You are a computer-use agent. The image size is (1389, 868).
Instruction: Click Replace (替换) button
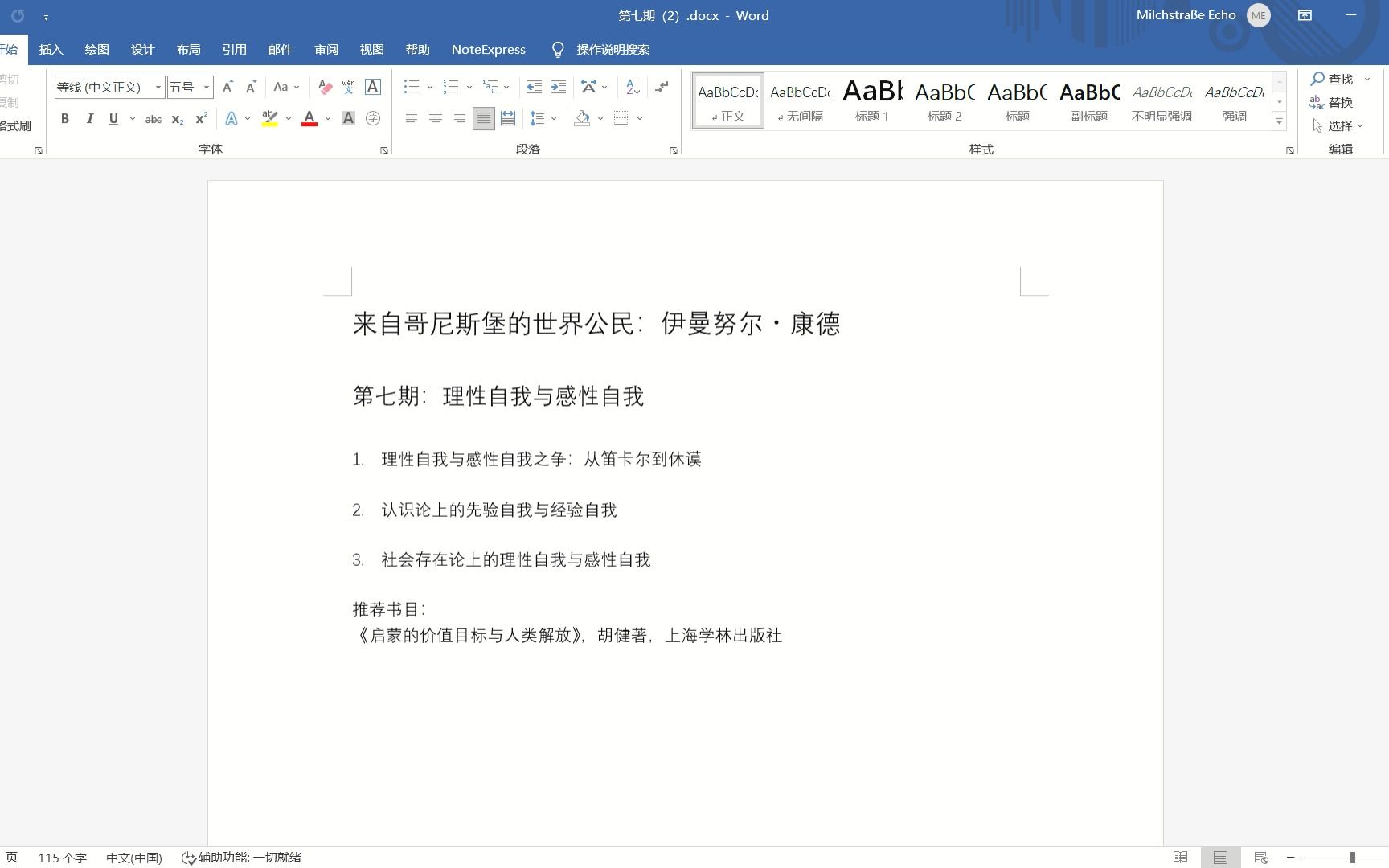pos(1333,102)
